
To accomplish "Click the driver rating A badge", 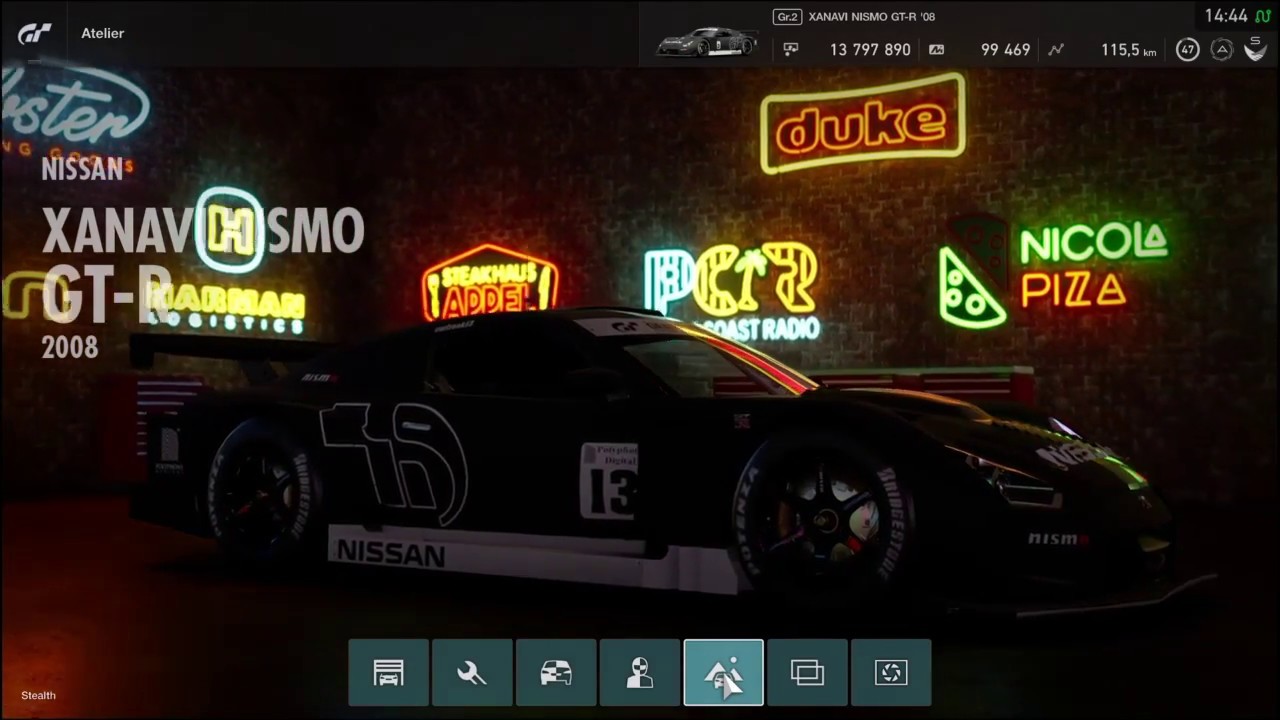I will point(1221,49).
